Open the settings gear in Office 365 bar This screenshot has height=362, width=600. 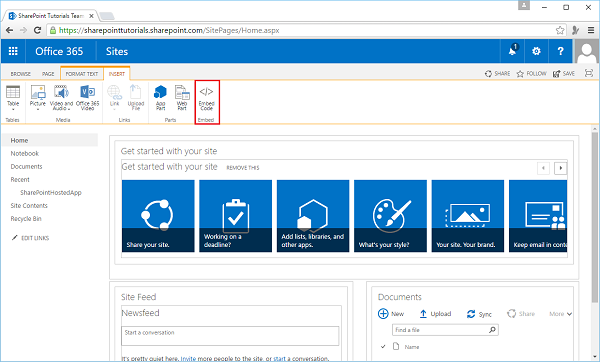point(536,51)
